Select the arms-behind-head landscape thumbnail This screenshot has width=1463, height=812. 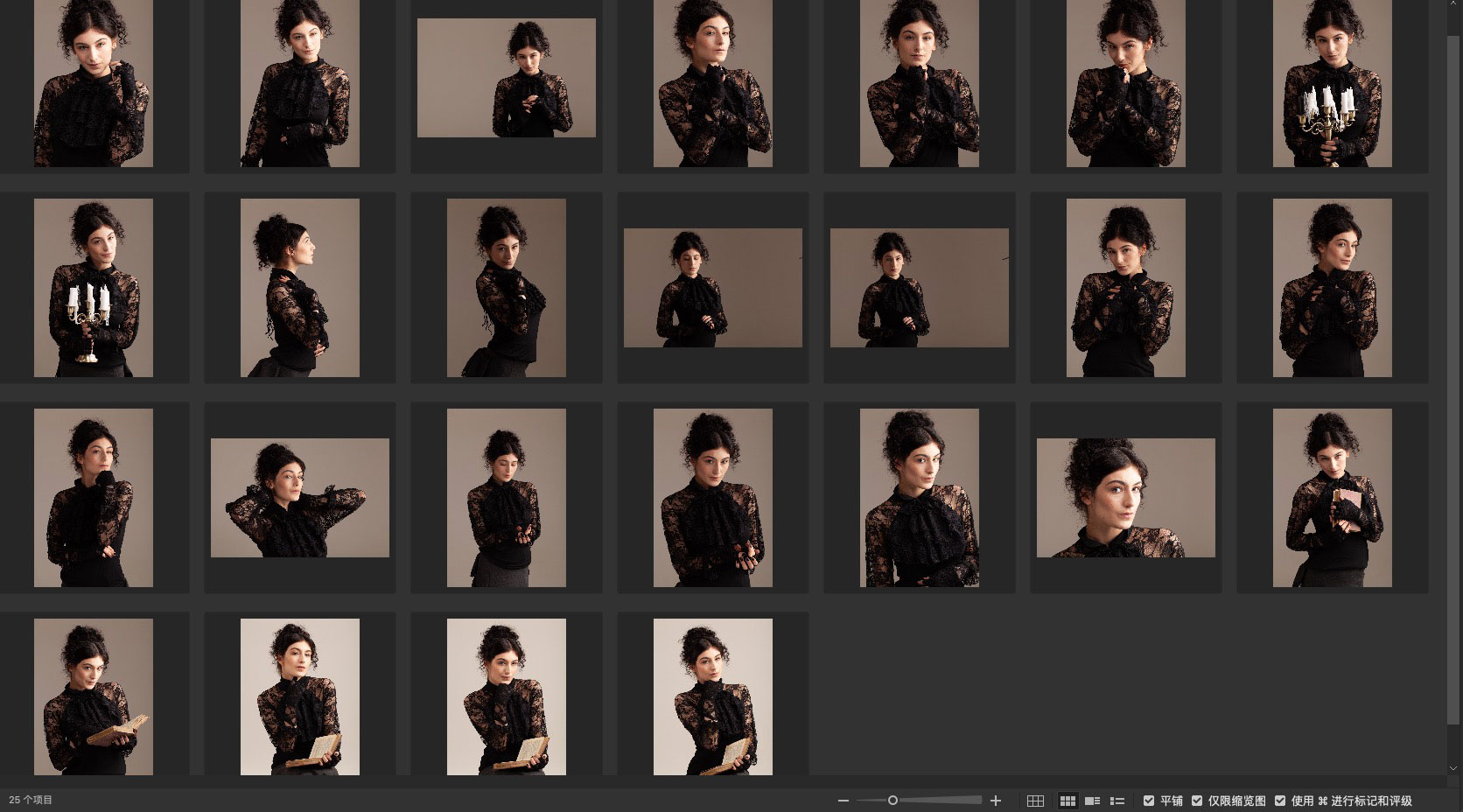(299, 498)
